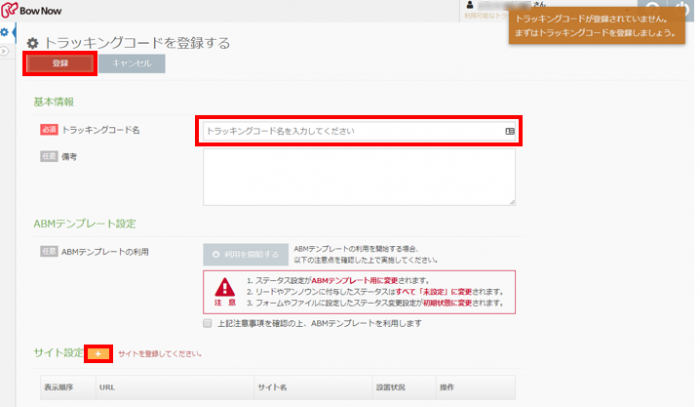Click the resize handle of 備考 textarea
The height and width of the screenshot is (407, 700).
512,201
